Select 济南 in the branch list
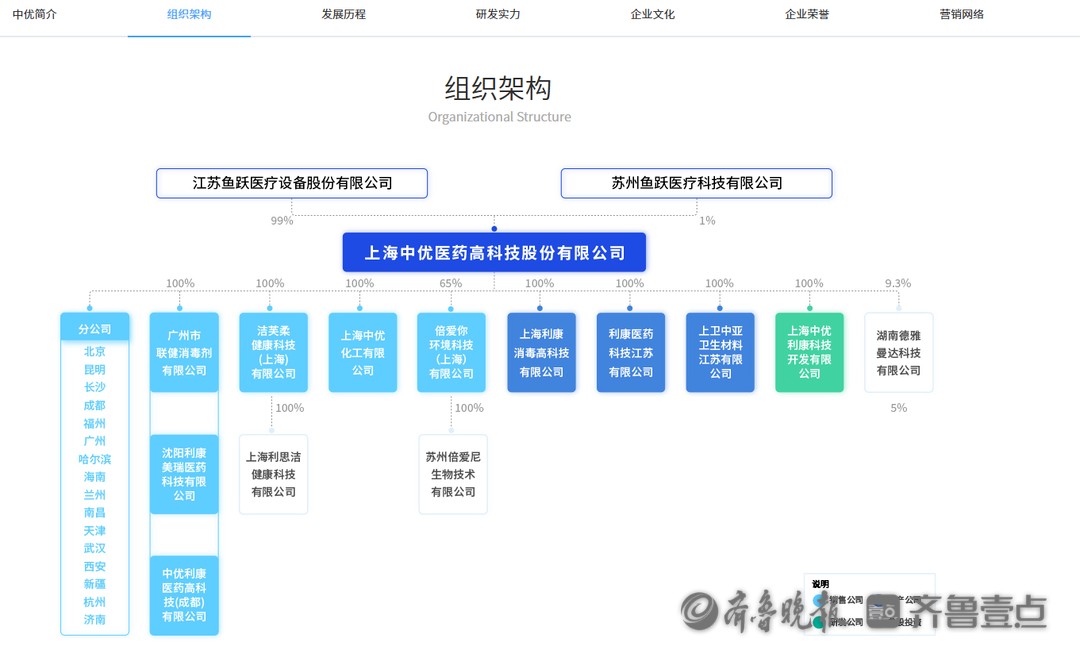The width and height of the screenshot is (1080, 665). [94, 620]
